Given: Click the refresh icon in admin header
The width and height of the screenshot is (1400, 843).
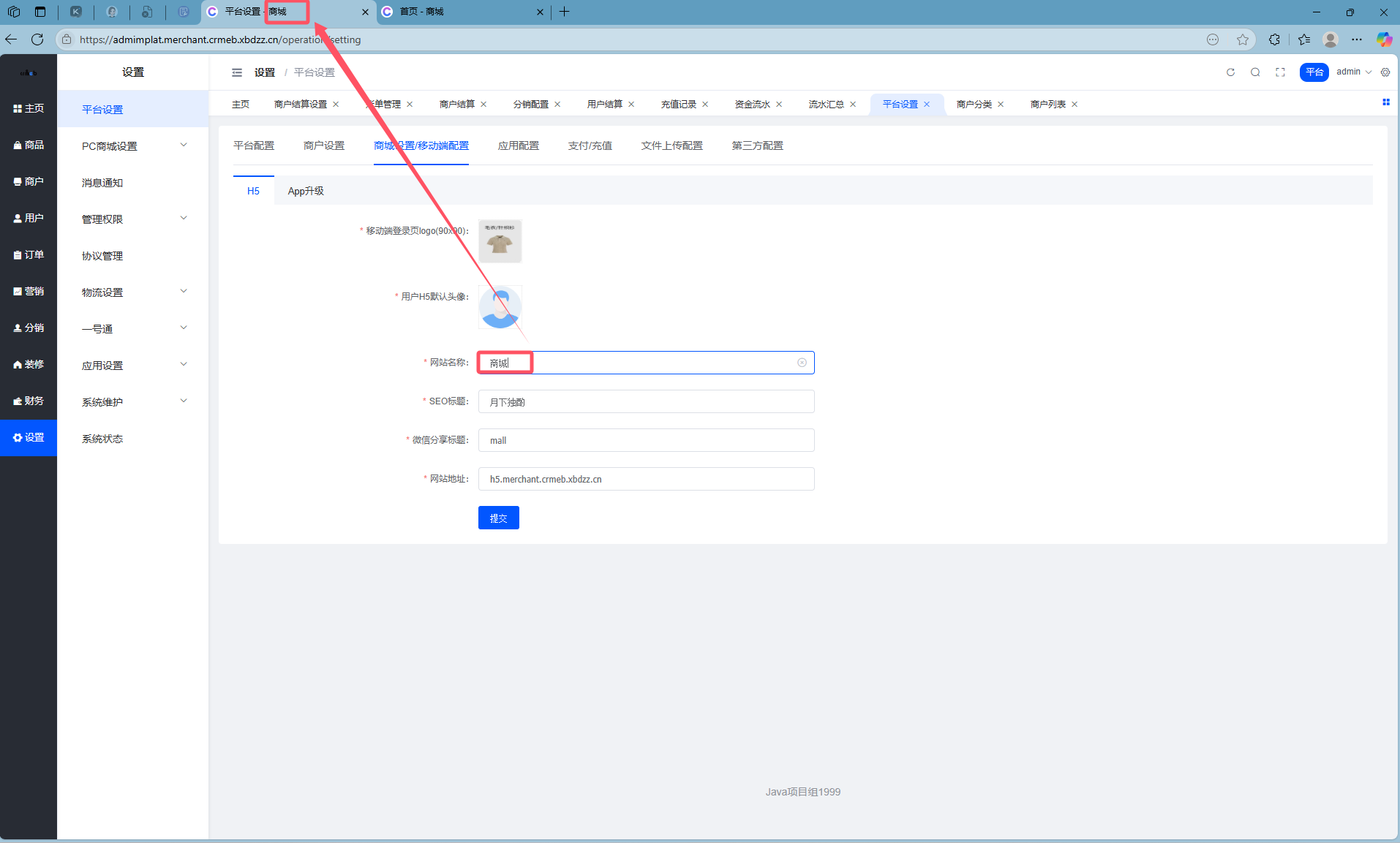Looking at the screenshot, I should [1230, 72].
